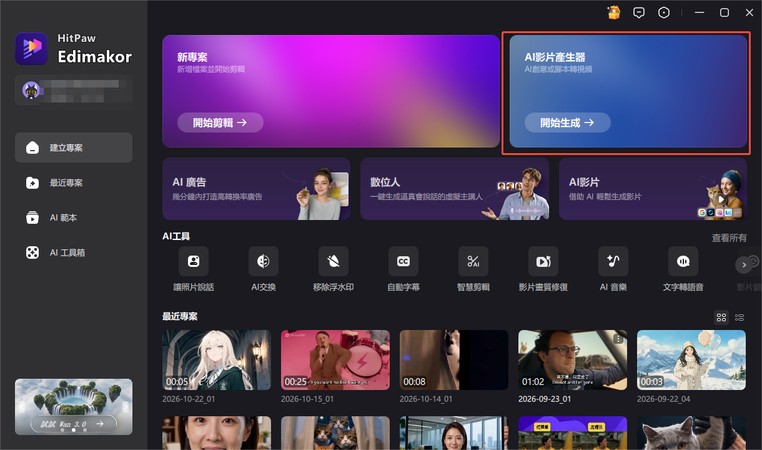Open project 2026-10-15_01 thumbnail

coord(335,360)
